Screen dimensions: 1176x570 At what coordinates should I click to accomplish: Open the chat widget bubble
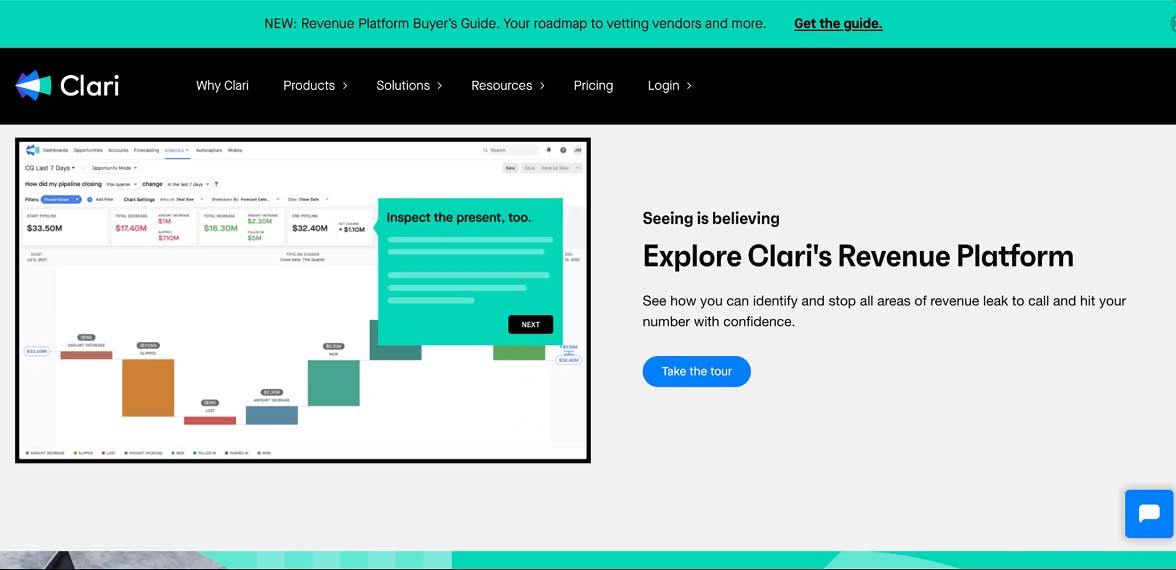(1148, 514)
